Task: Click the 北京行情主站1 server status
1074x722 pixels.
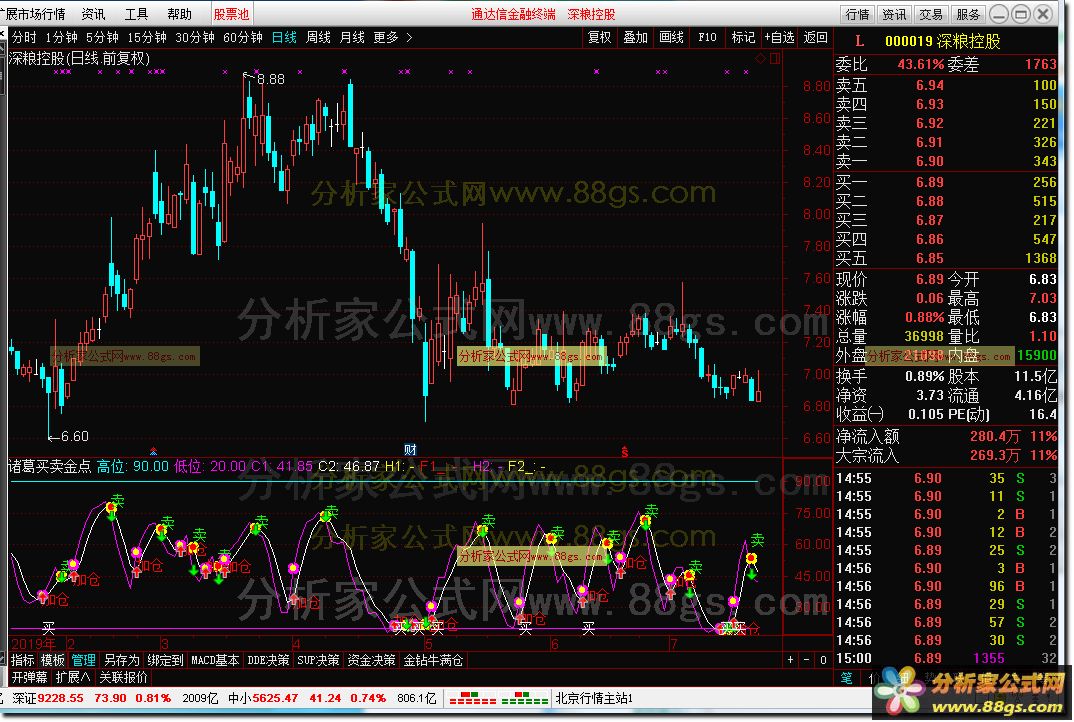Action: (594, 699)
